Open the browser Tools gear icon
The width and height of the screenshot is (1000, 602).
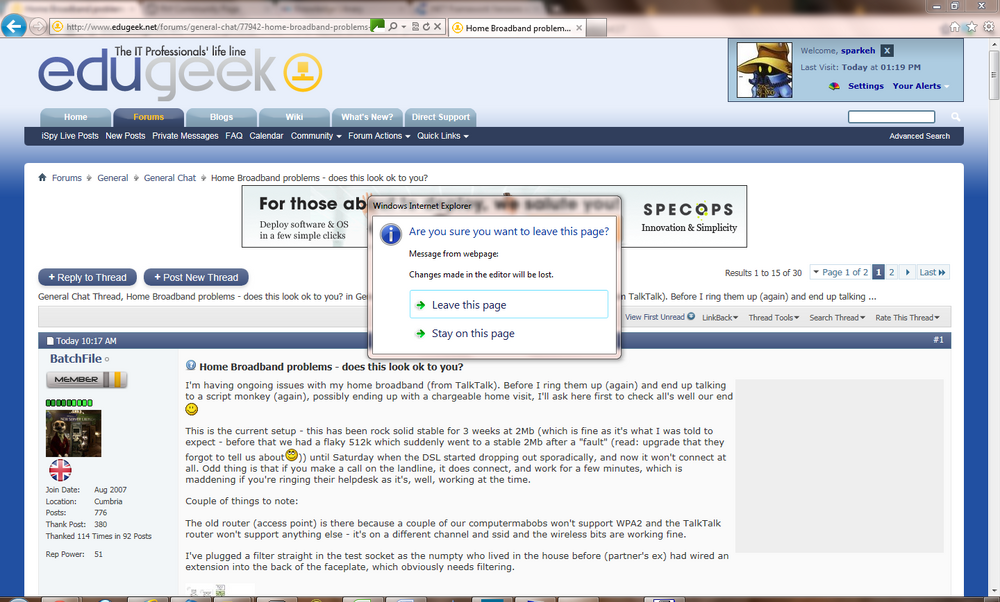point(989,27)
